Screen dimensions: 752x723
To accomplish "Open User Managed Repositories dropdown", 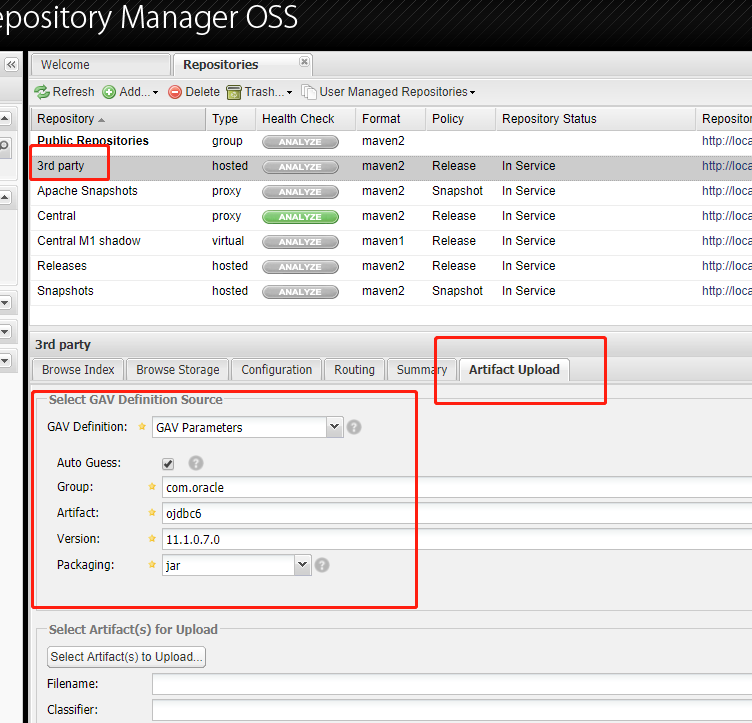I will point(388,92).
